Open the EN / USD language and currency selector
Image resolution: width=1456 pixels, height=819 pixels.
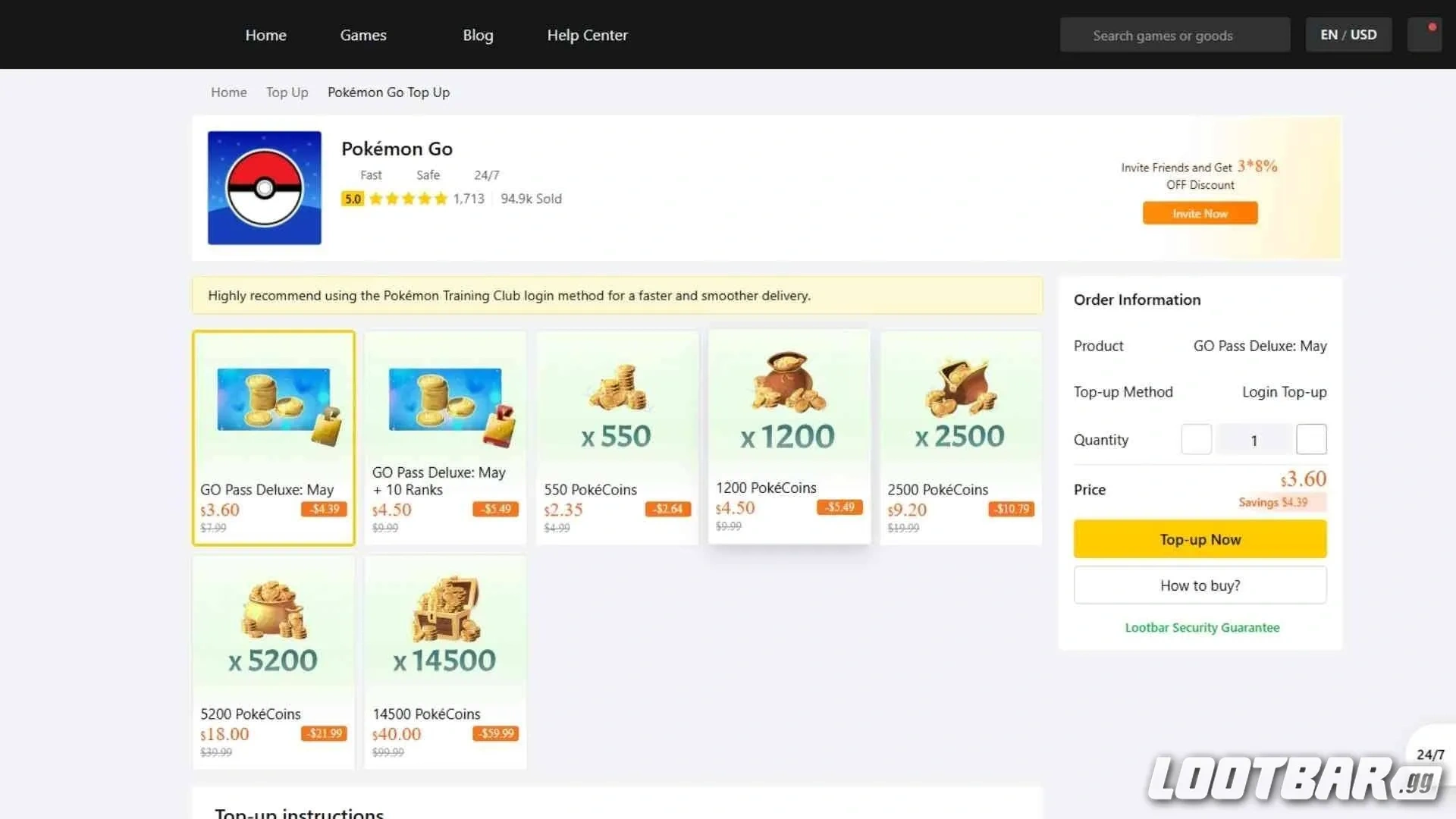1348,35
